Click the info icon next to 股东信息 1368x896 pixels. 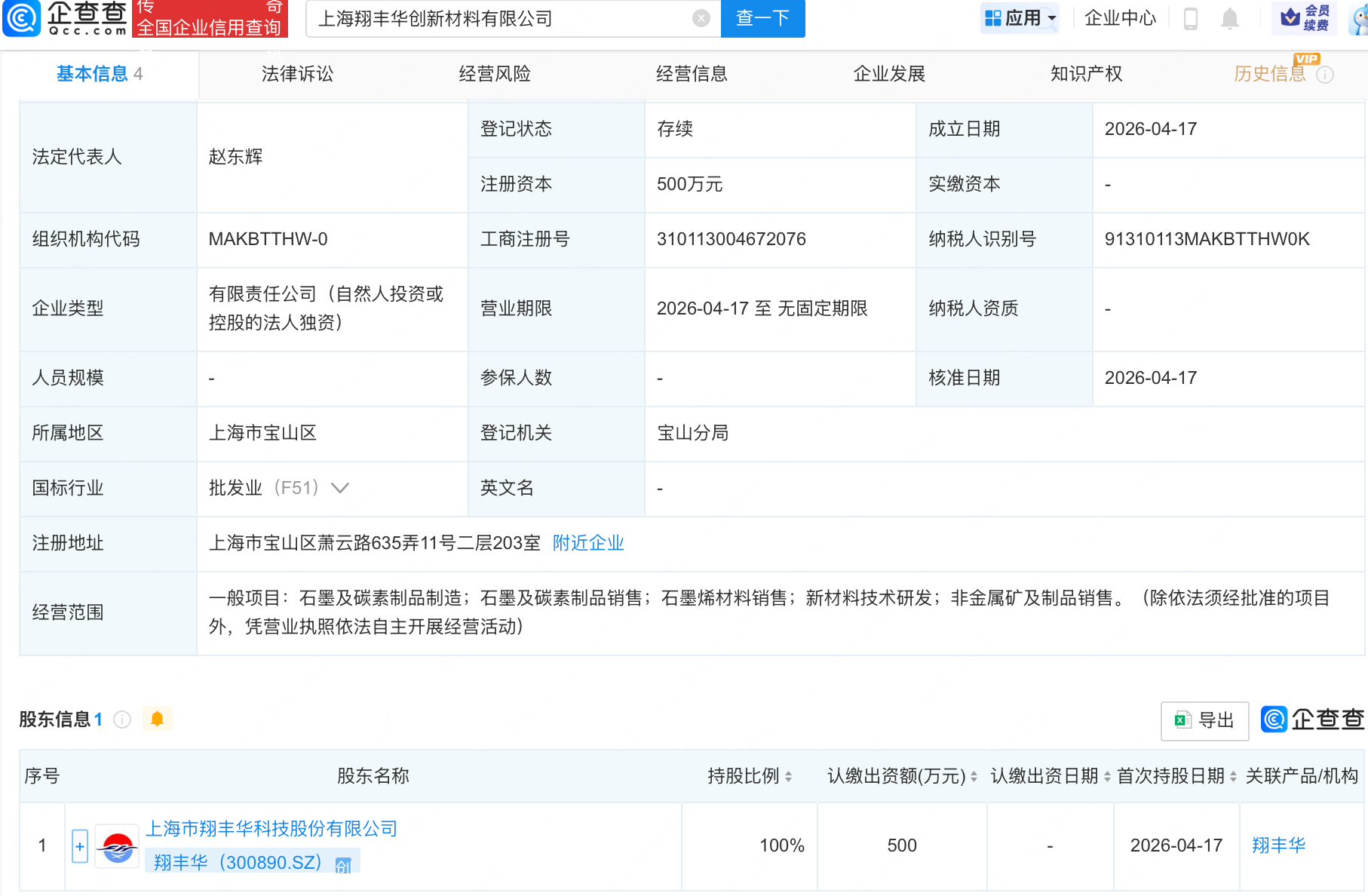click(x=122, y=720)
